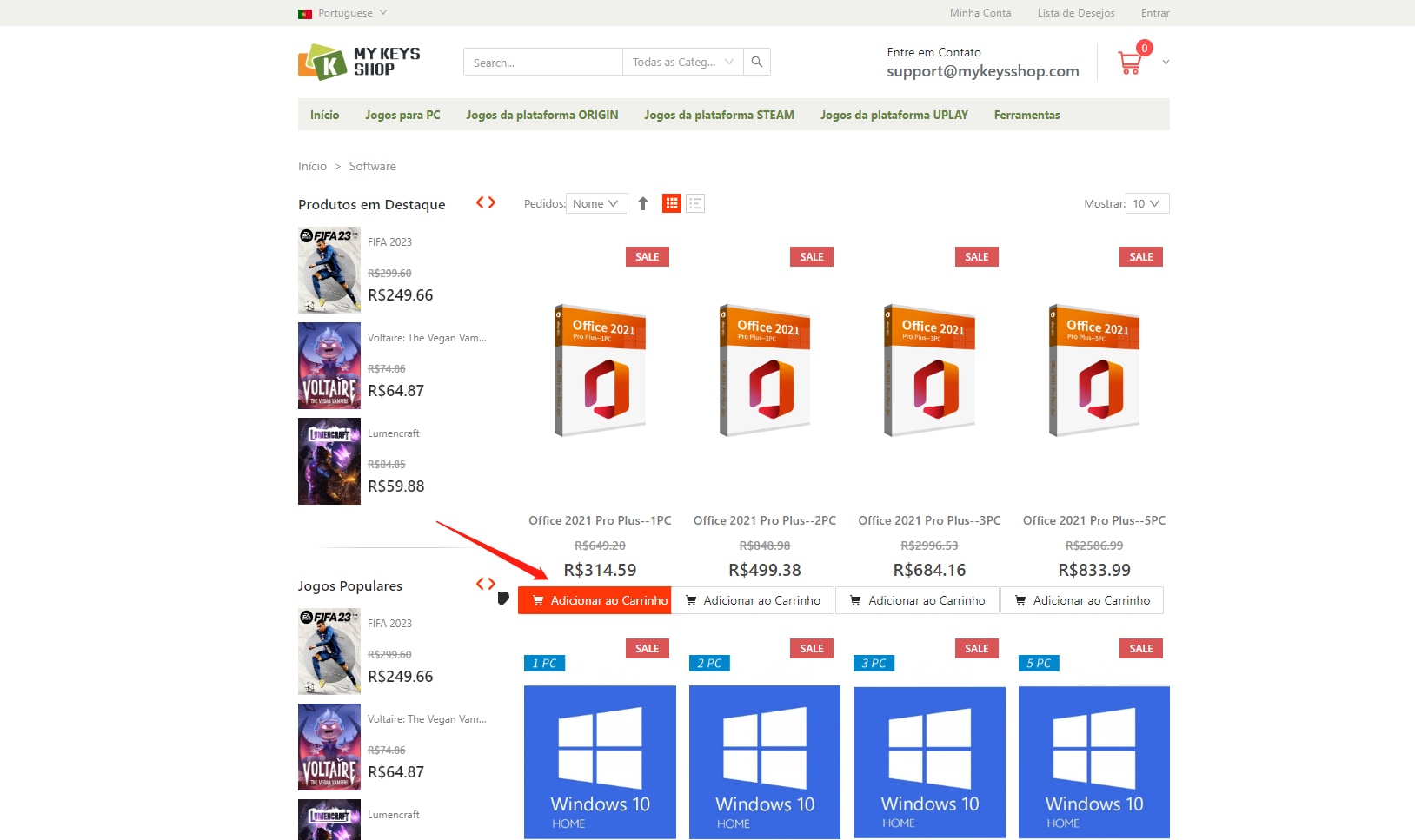Focus the Search input field
Image resolution: width=1415 pixels, height=840 pixels.
pyautogui.click(x=543, y=62)
